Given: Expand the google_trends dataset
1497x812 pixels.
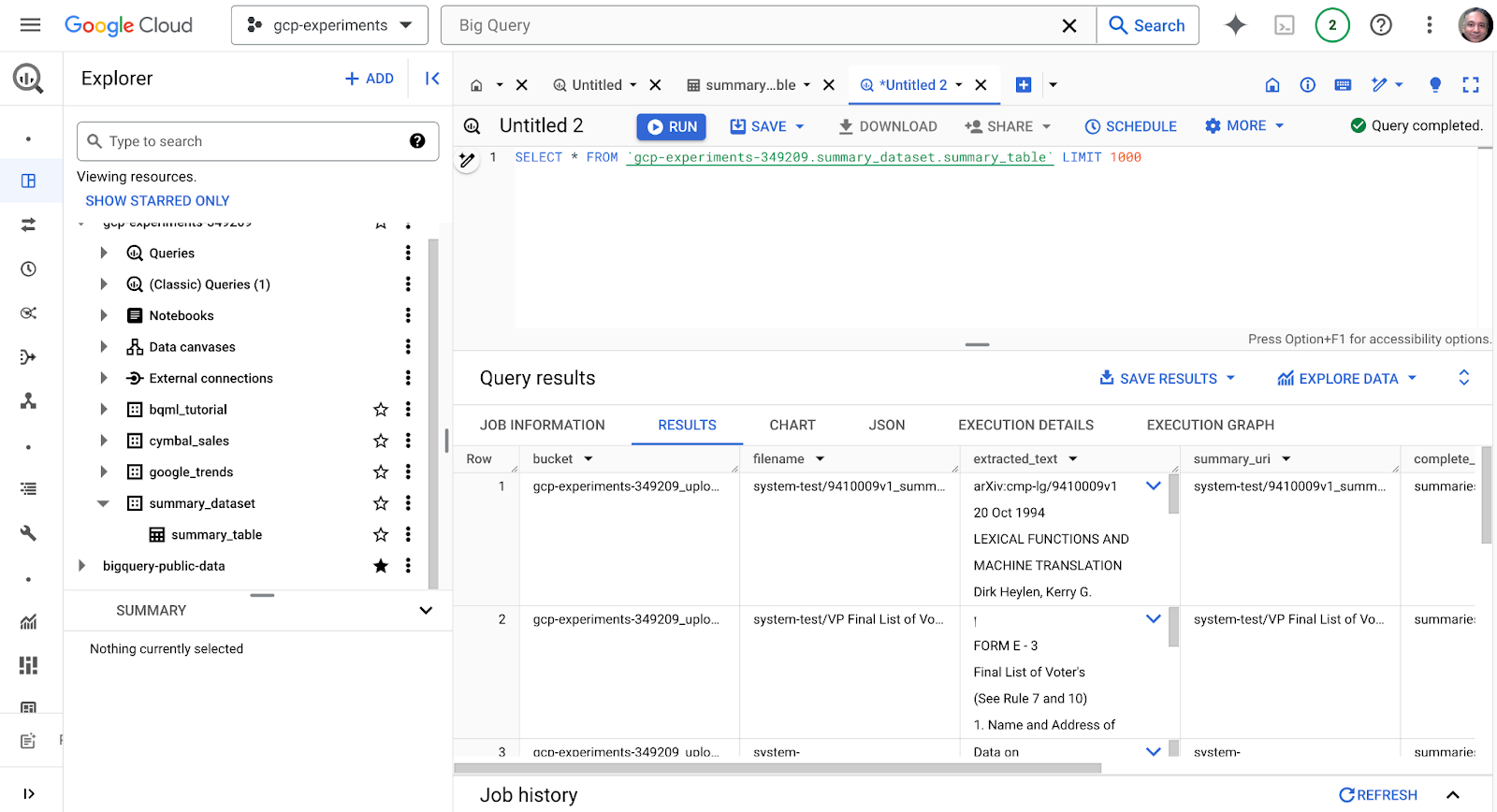Looking at the screenshot, I should pyautogui.click(x=104, y=472).
